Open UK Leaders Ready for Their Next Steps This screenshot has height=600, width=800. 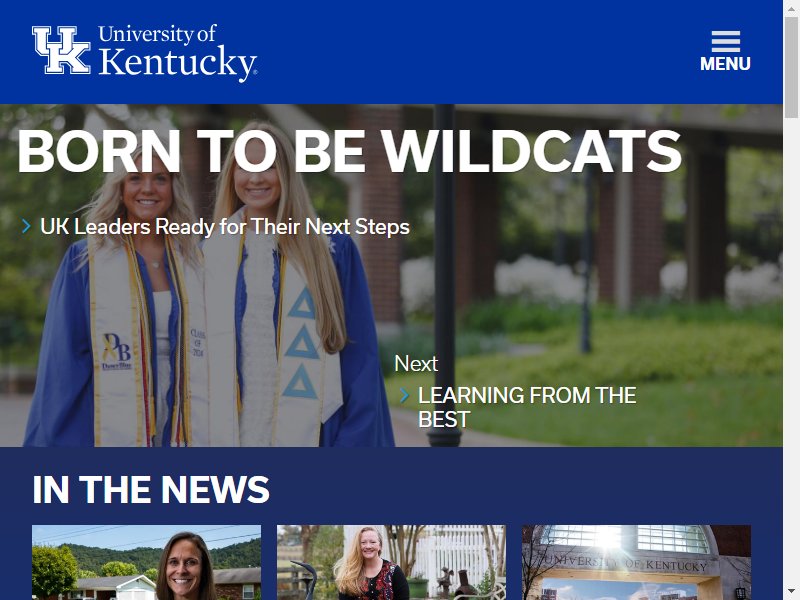224,227
